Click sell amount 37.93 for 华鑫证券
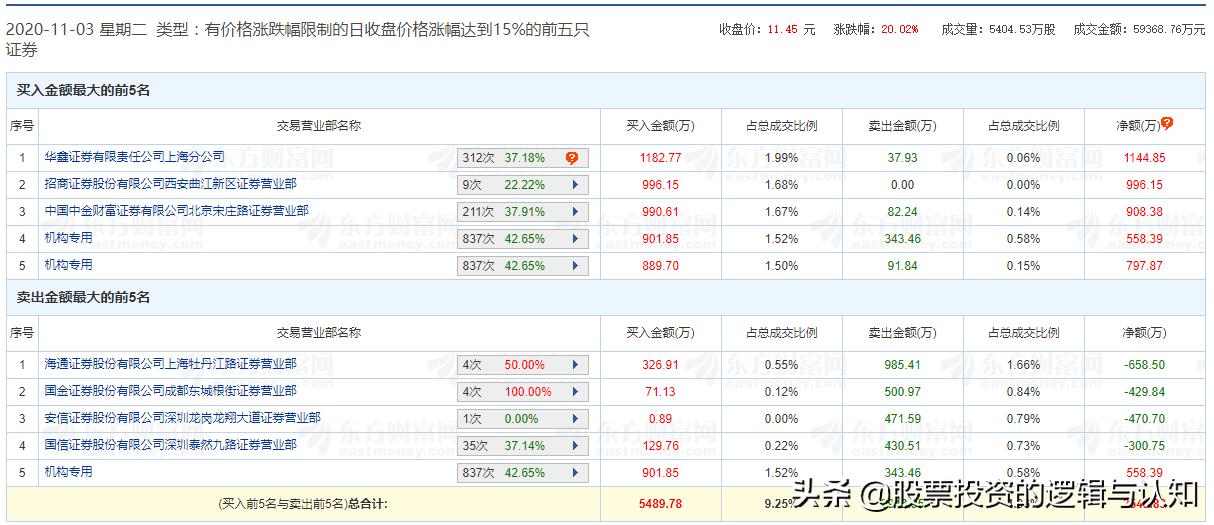This screenshot has width=1214, height=525. pyautogui.click(x=902, y=158)
